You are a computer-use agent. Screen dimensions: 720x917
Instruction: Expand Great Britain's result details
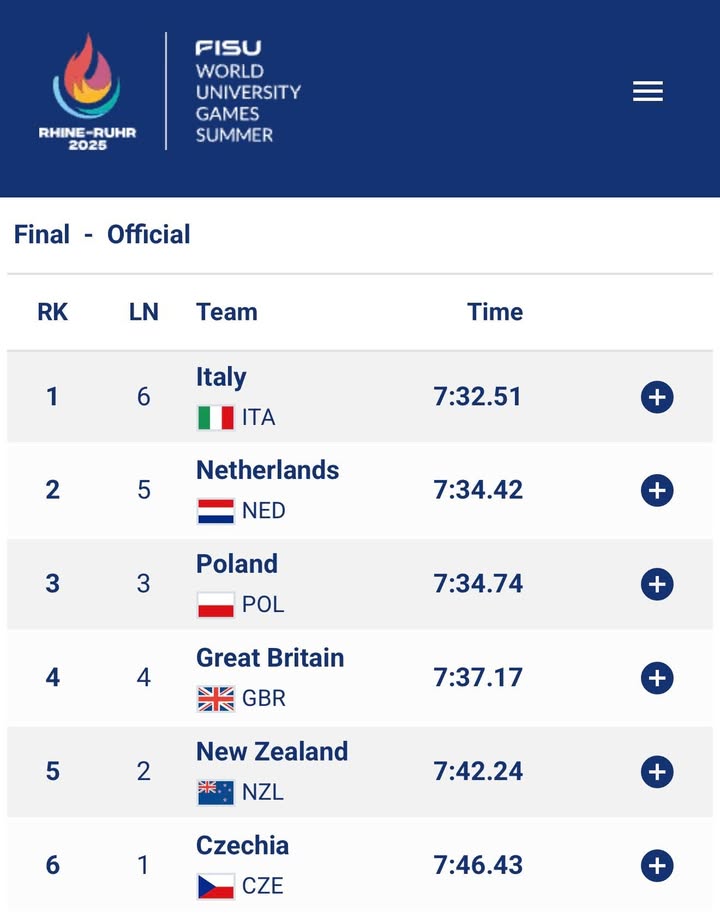coord(657,678)
